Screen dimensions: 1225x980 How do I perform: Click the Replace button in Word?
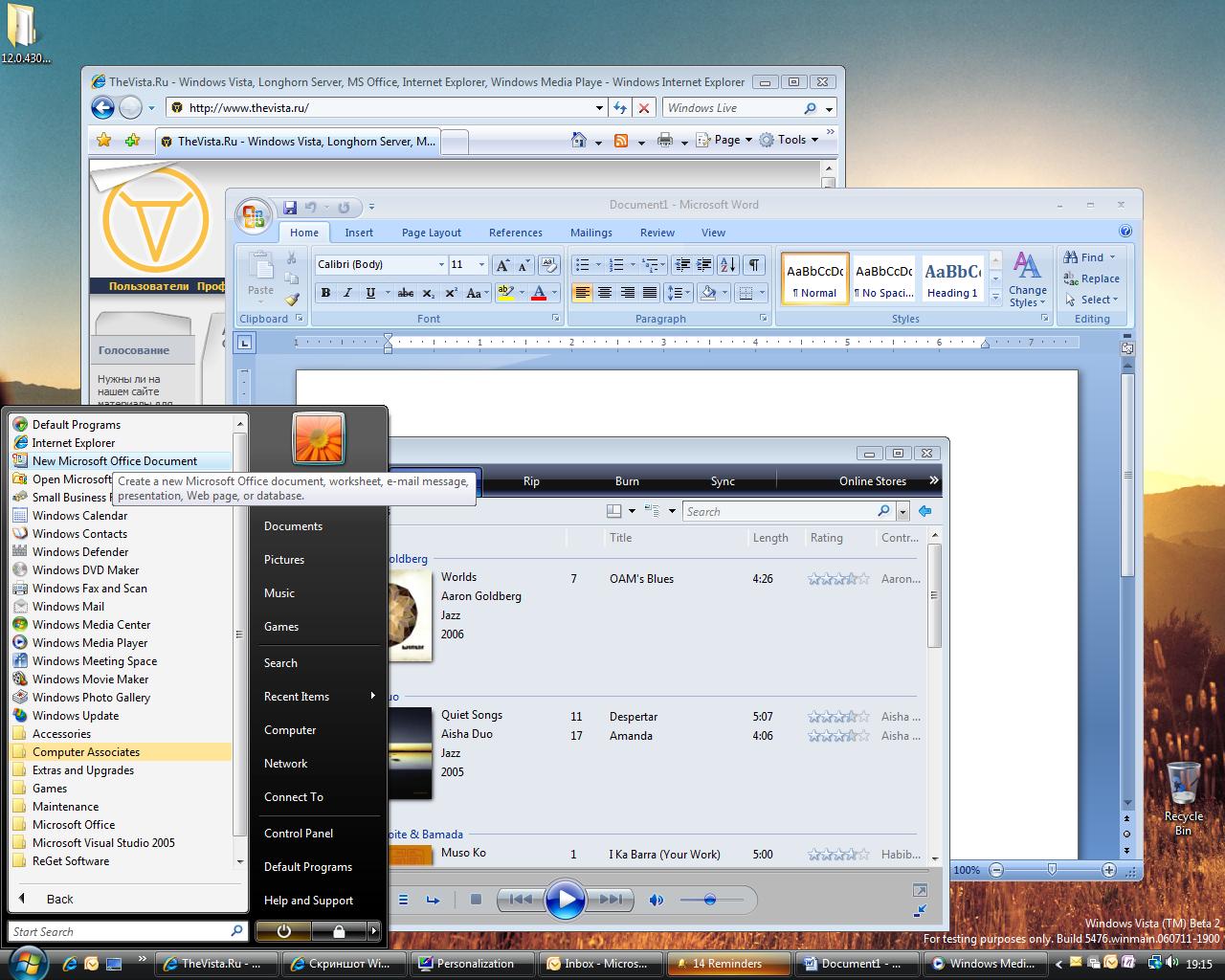tap(1091, 278)
